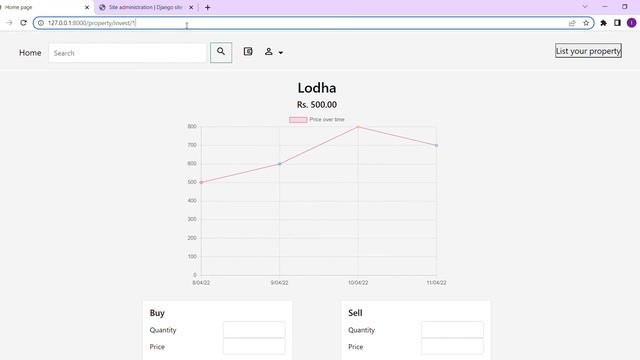640x360 pixels.
Task: View site information icon in address bar
Action: click(41, 23)
